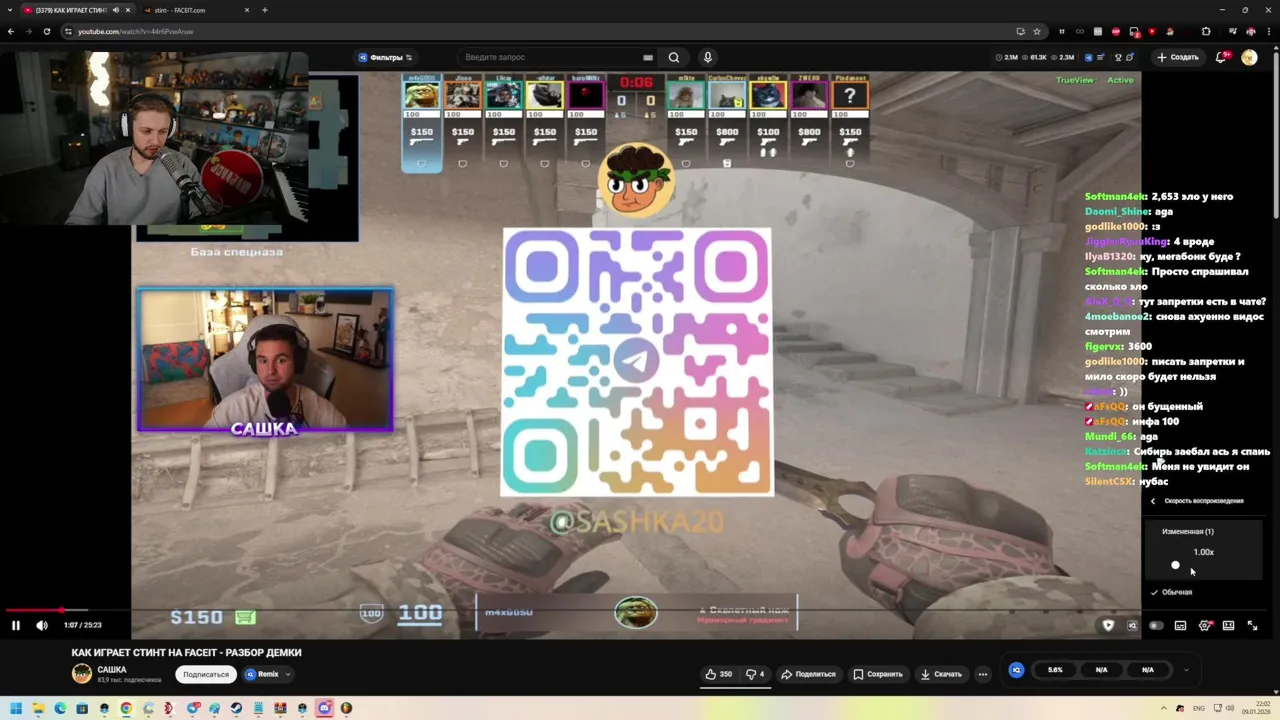This screenshot has height=720, width=1280.
Task: Mute the video volume speaker icon
Action: click(x=42, y=625)
